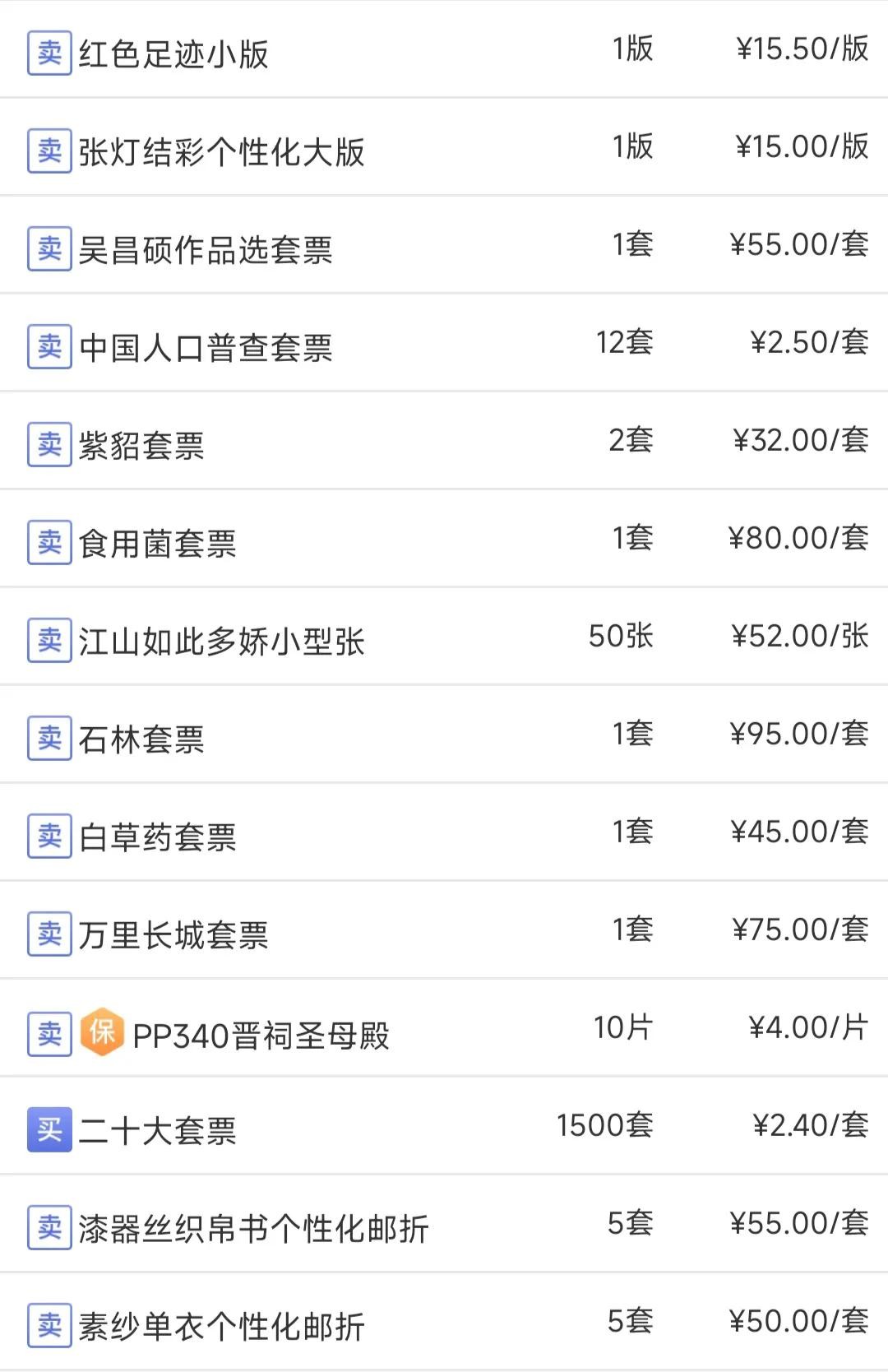888x1372 pixels.
Task: Click the ¥80.00/套 price for 食用菌套票
Action: [x=798, y=538]
